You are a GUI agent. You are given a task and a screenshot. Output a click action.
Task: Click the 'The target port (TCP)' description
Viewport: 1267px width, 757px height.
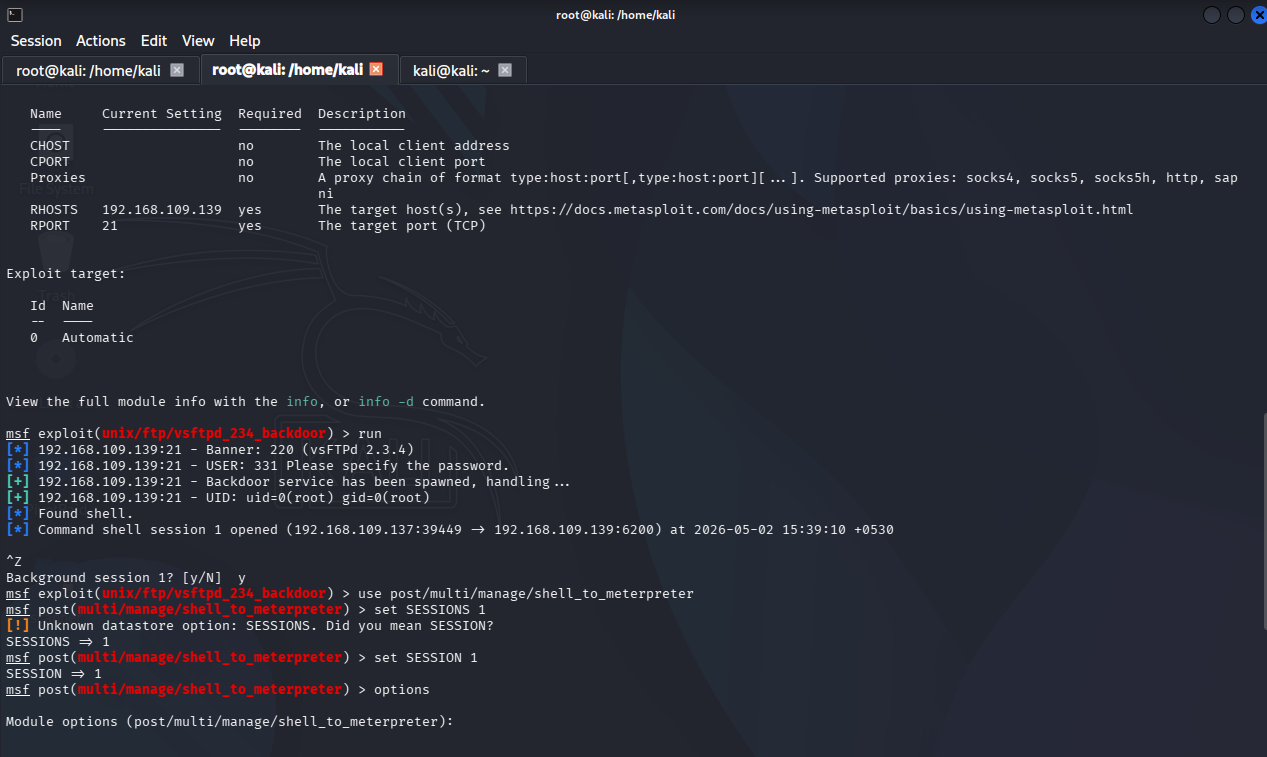click(402, 226)
